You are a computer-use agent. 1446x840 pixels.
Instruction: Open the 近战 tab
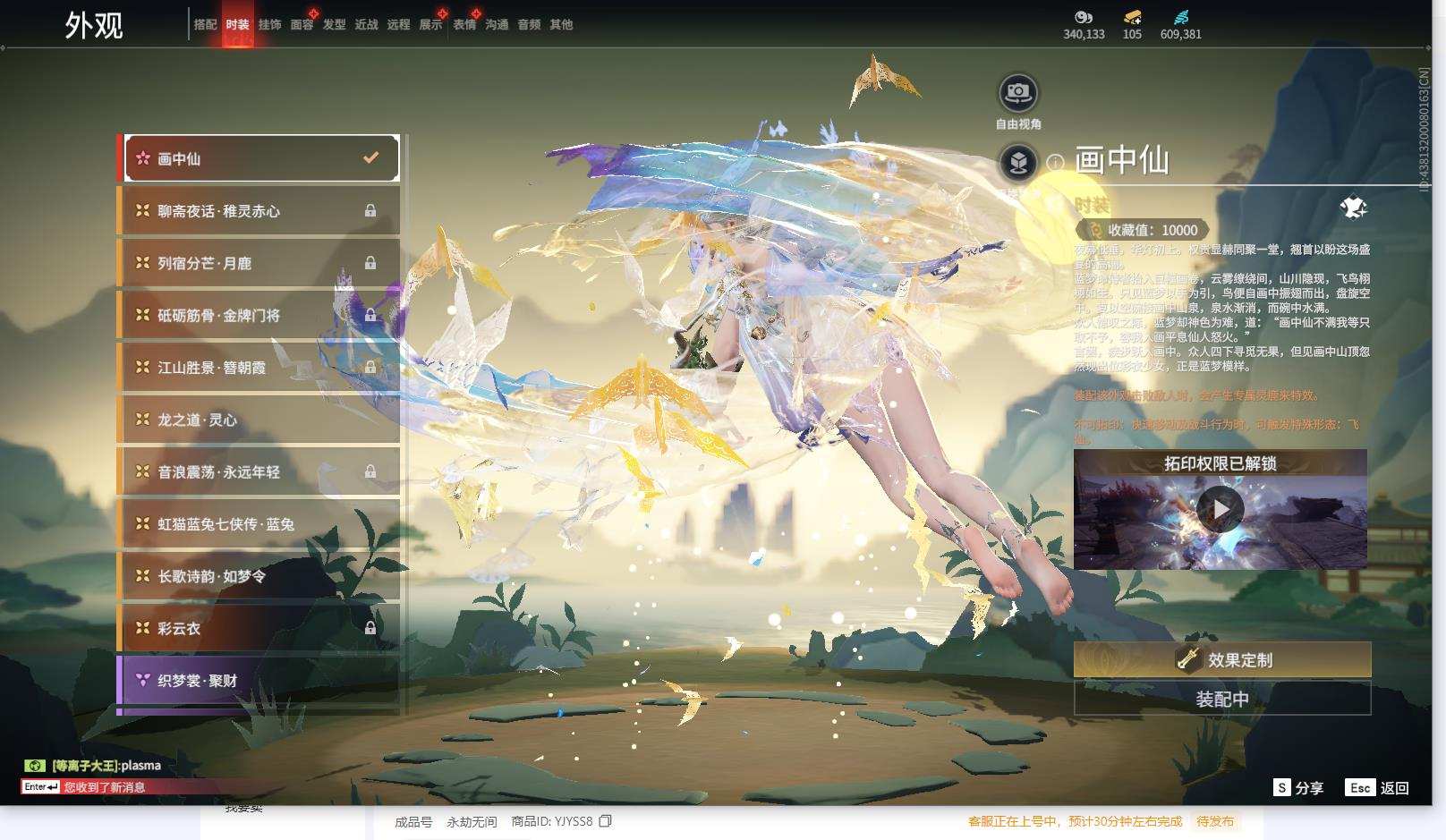(x=366, y=25)
